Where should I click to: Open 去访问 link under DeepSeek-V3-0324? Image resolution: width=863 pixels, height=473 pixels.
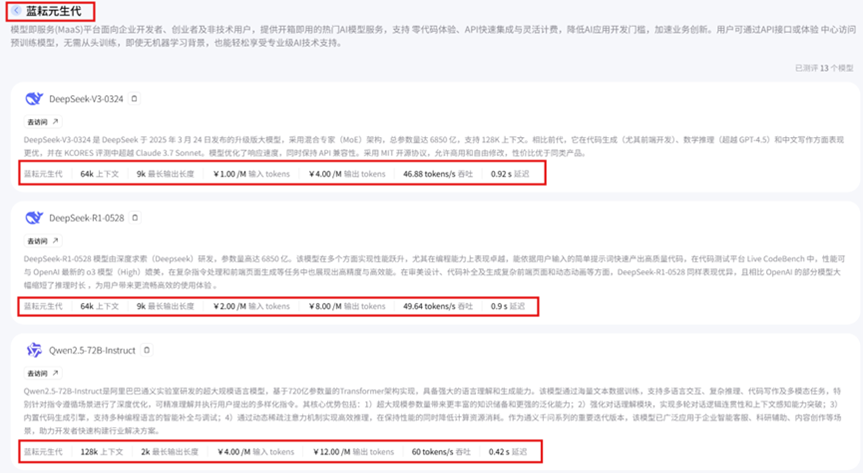coord(42,122)
